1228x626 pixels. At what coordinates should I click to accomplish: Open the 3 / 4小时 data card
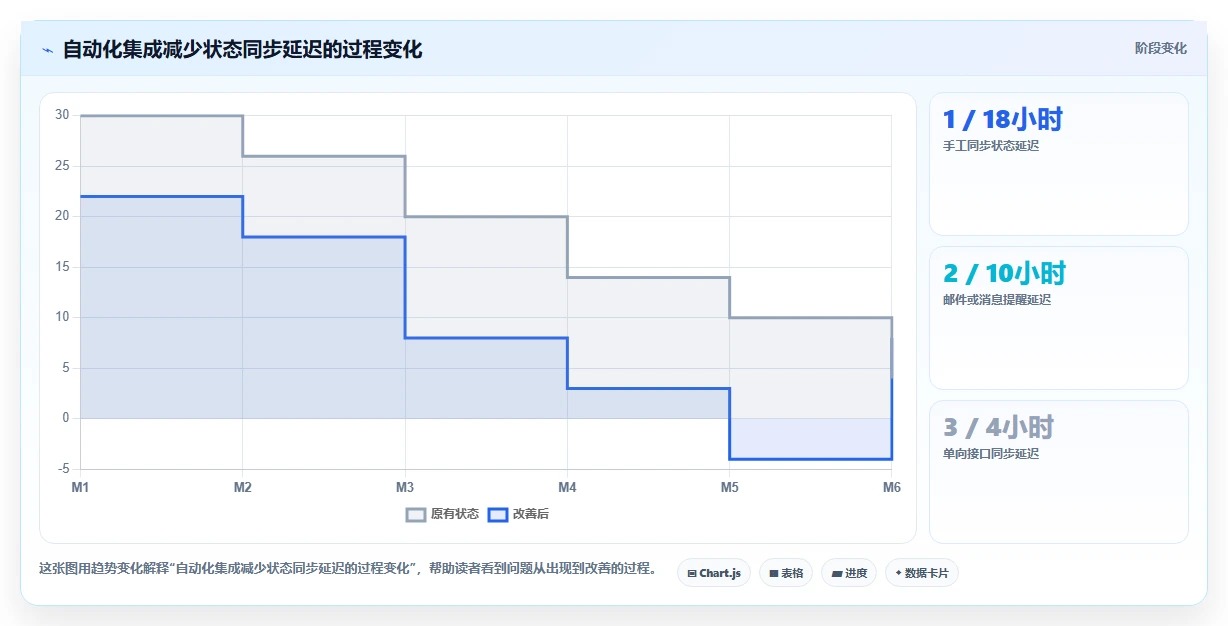[x=1059, y=472]
